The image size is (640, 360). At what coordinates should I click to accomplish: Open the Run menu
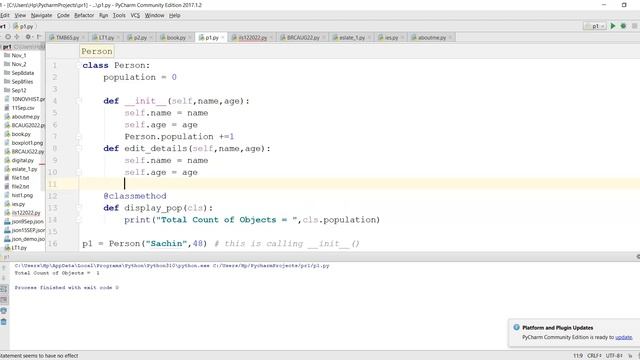click(x=103, y=16)
